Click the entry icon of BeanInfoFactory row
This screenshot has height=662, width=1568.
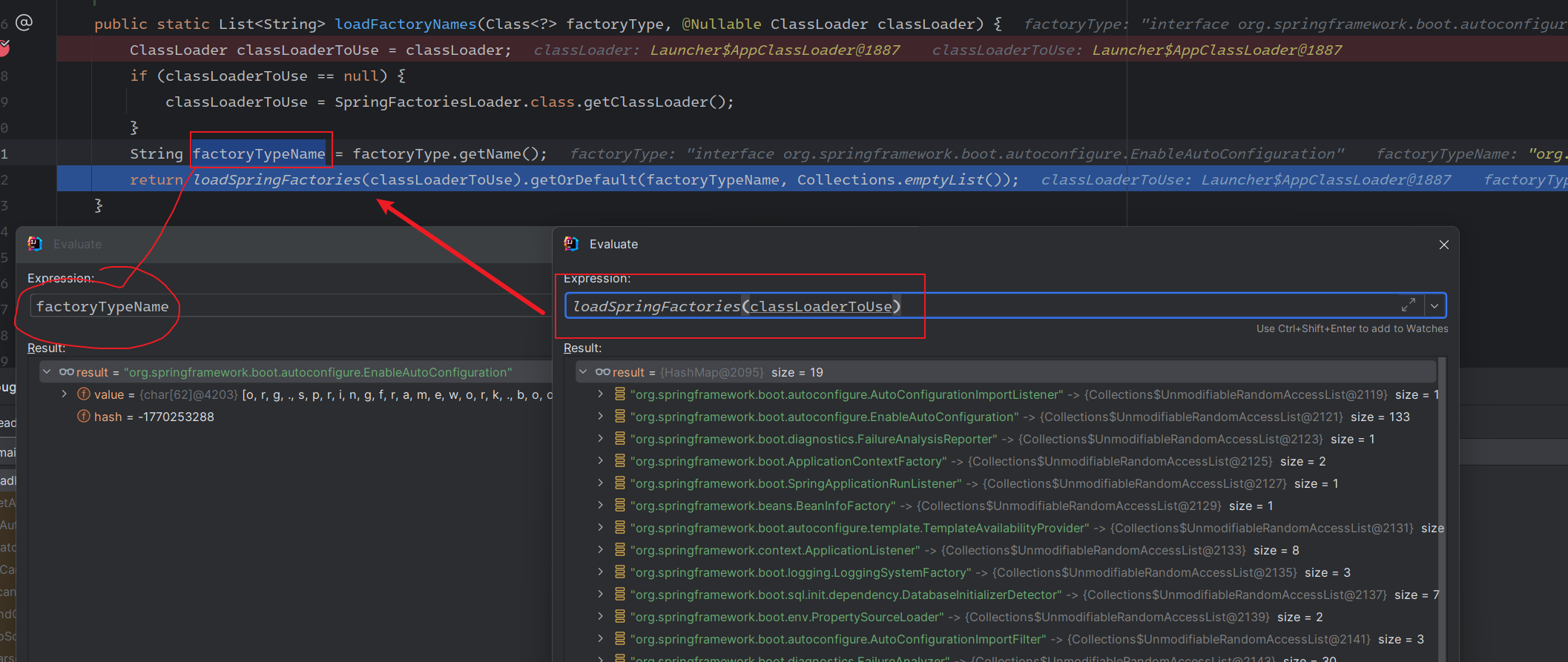pos(619,506)
